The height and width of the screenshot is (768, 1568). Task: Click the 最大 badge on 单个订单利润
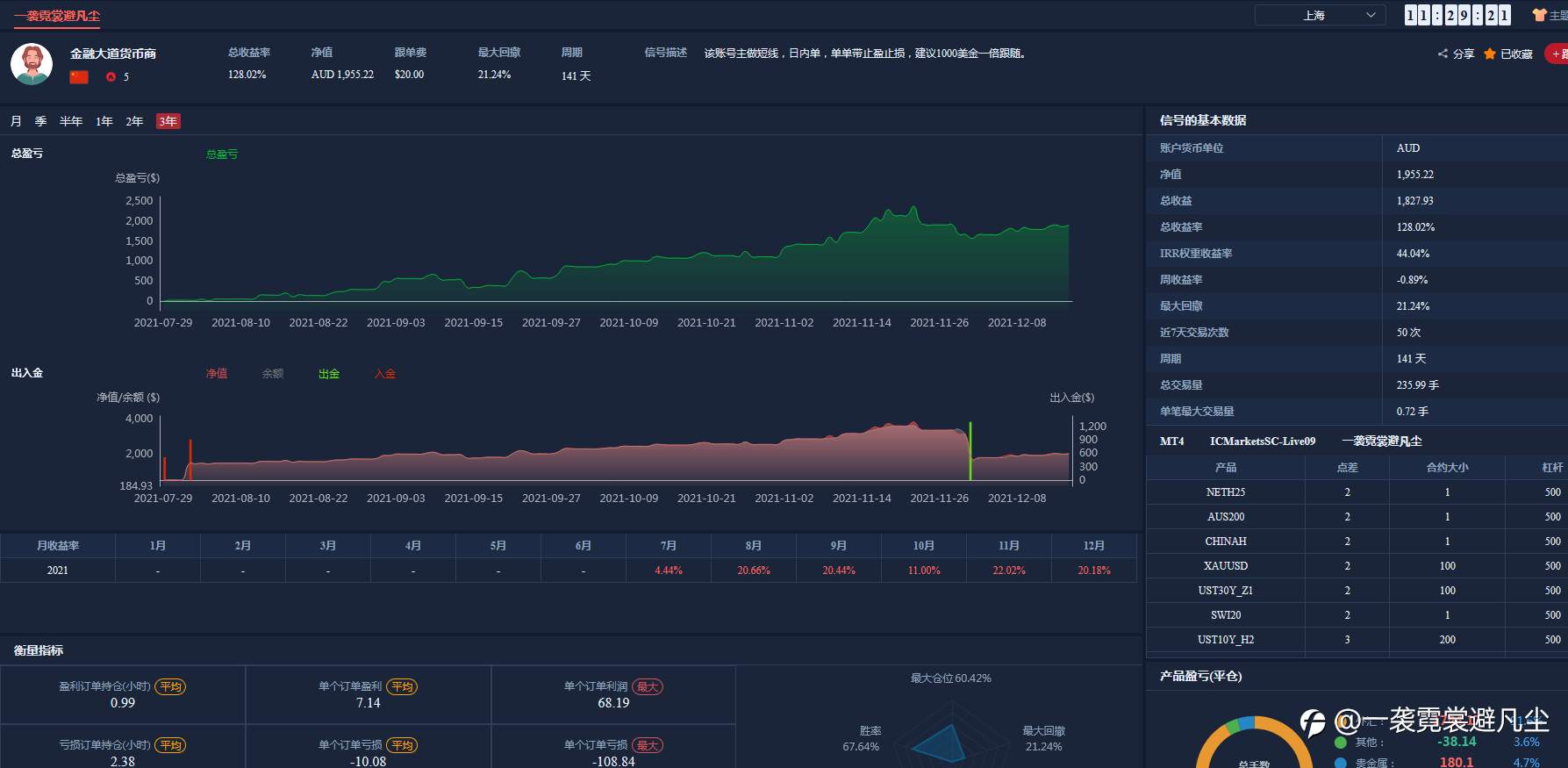coord(648,686)
